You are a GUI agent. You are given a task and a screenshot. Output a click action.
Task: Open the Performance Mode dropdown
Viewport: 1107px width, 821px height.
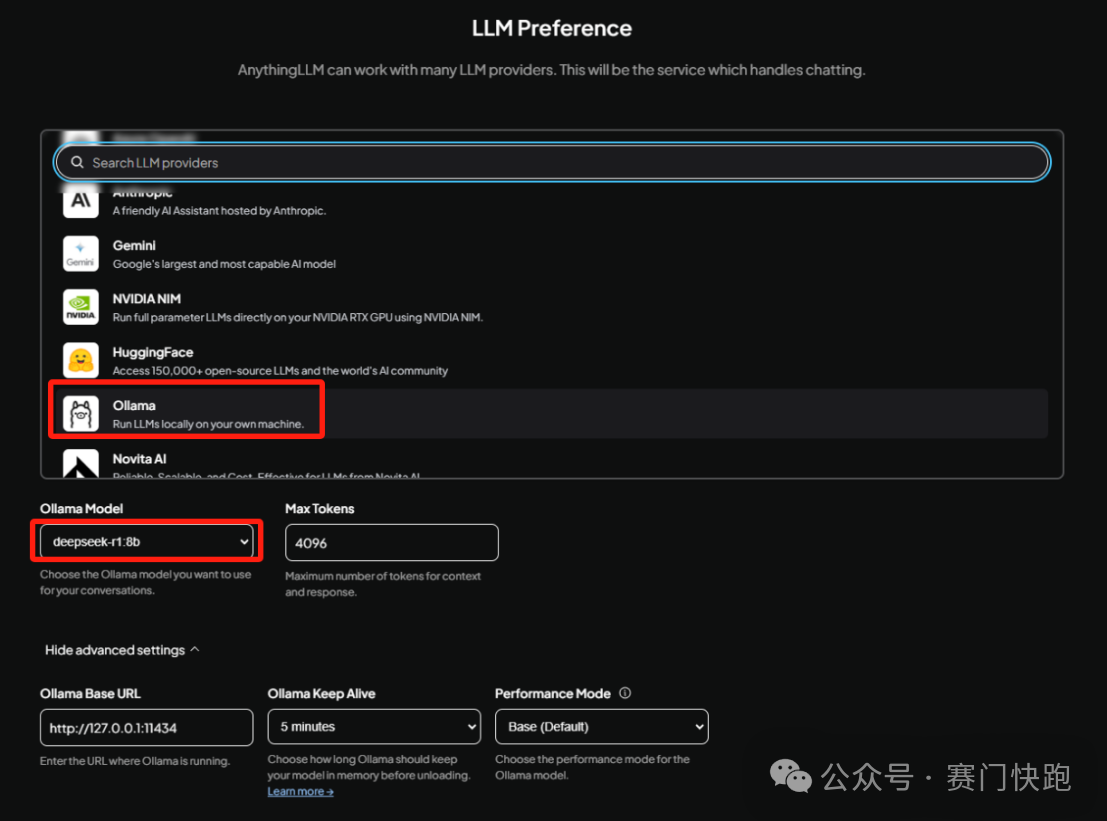[x=602, y=726]
